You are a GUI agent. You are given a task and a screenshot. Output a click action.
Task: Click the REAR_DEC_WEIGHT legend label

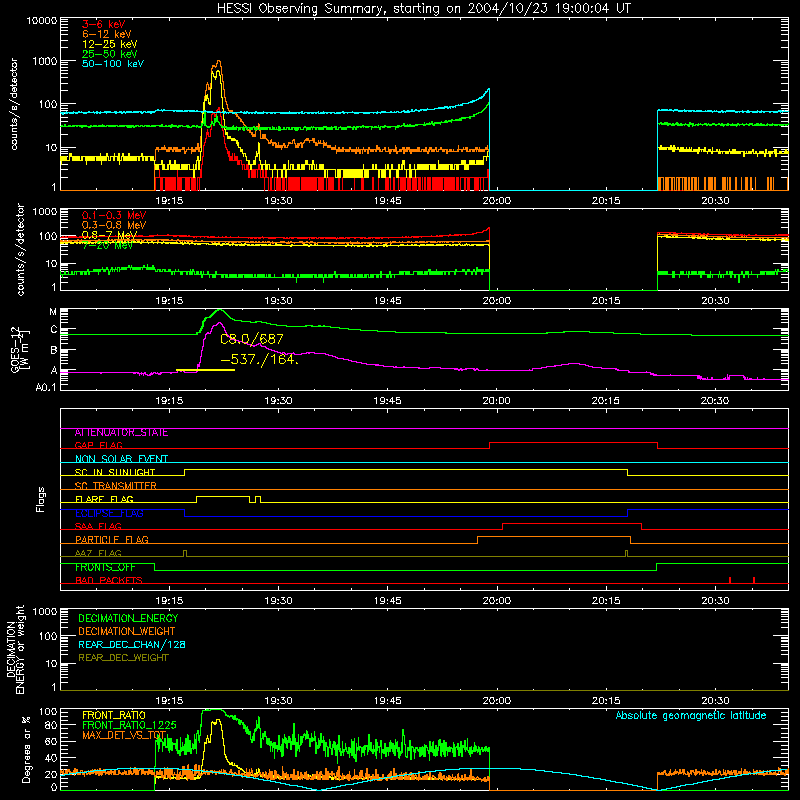(x=123, y=658)
